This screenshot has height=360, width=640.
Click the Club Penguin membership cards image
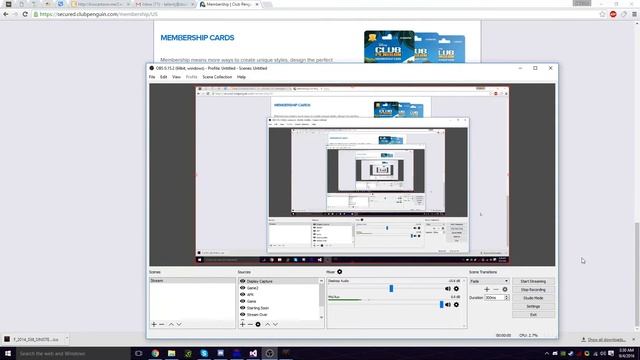tap(414, 47)
